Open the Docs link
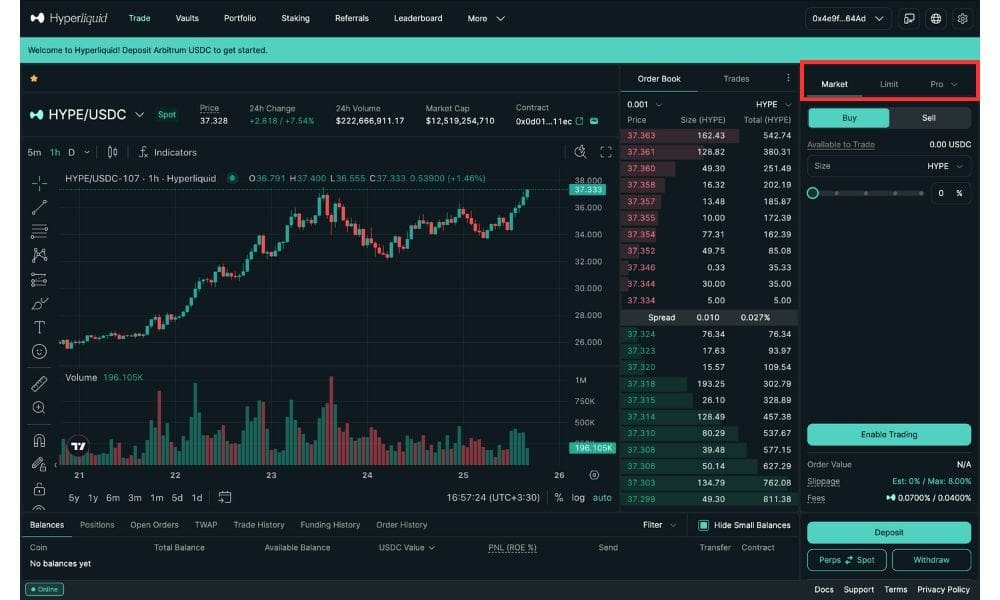This screenshot has width=1000, height=600. (823, 589)
